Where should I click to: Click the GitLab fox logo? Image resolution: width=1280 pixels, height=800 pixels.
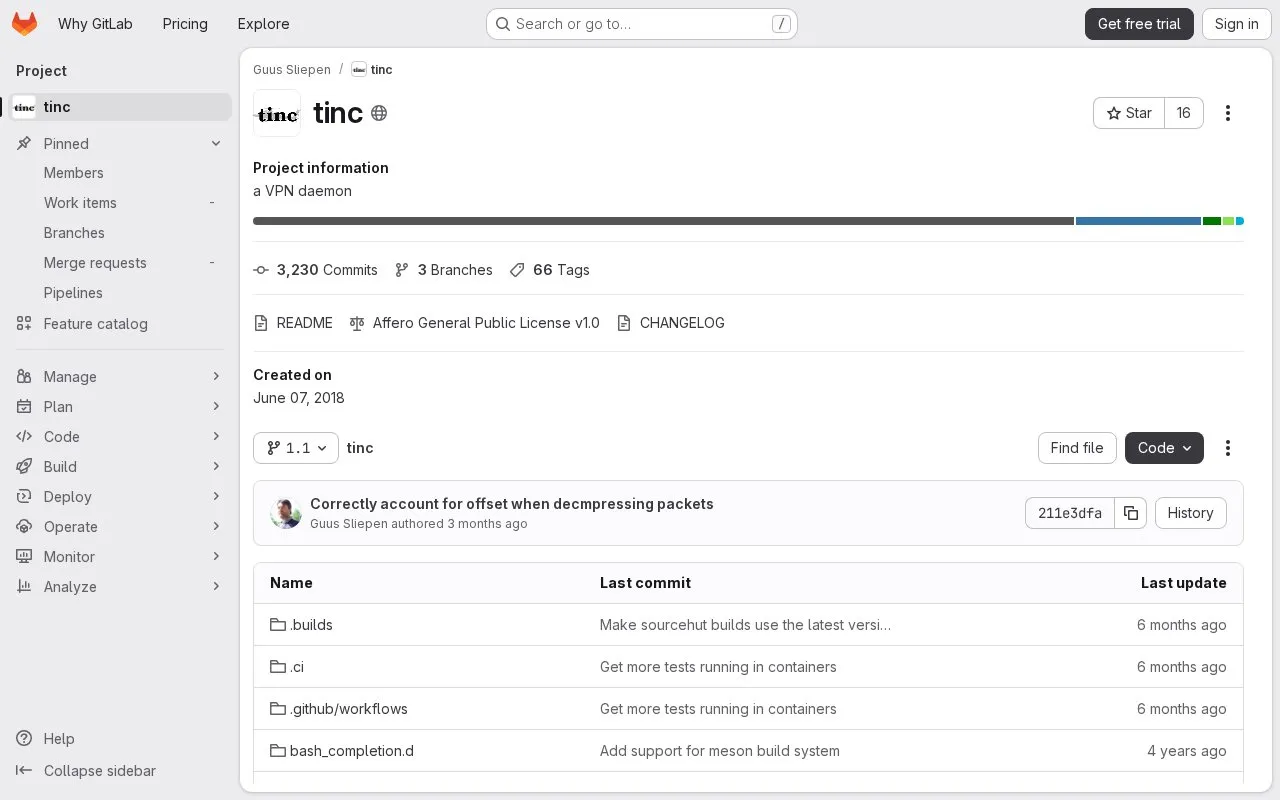click(x=25, y=24)
